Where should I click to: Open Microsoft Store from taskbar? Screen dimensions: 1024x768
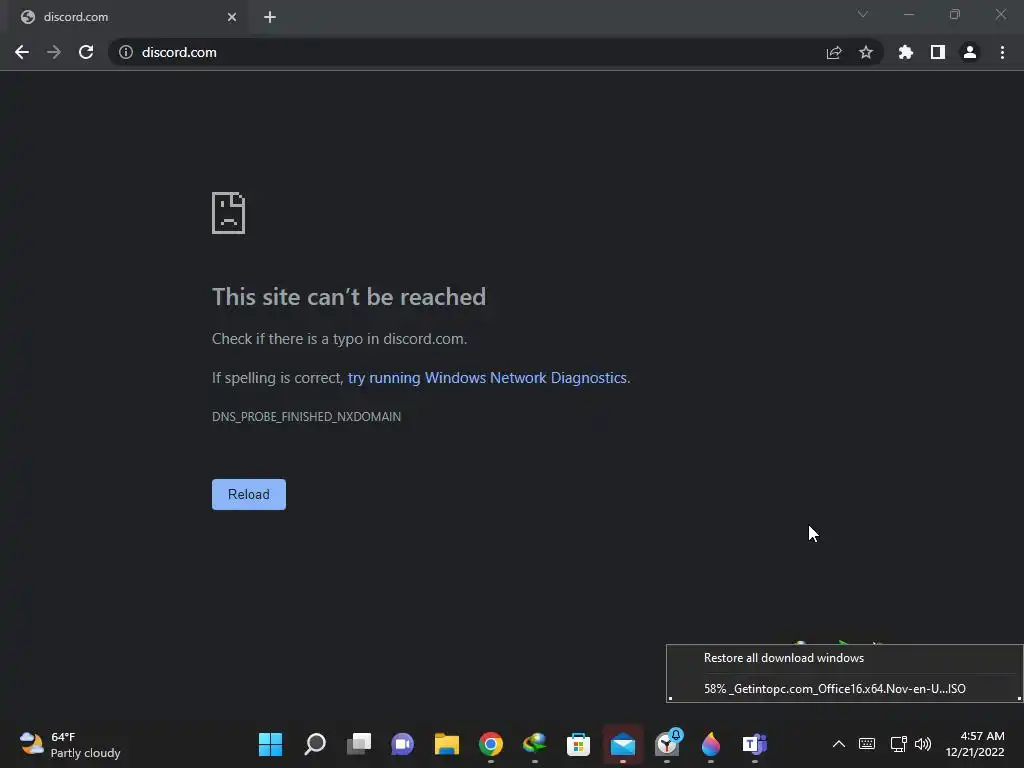pyautogui.click(x=578, y=744)
